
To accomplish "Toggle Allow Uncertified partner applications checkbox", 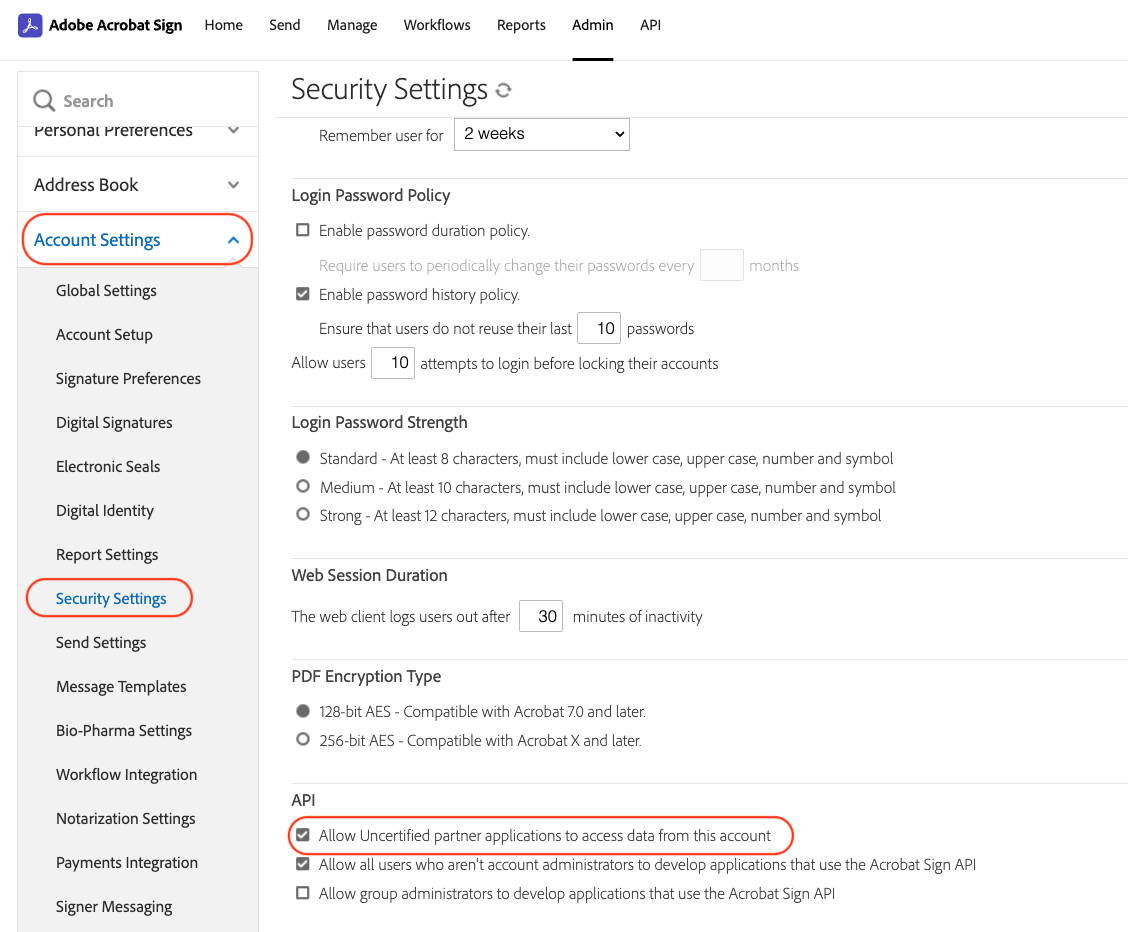I will click(303, 835).
